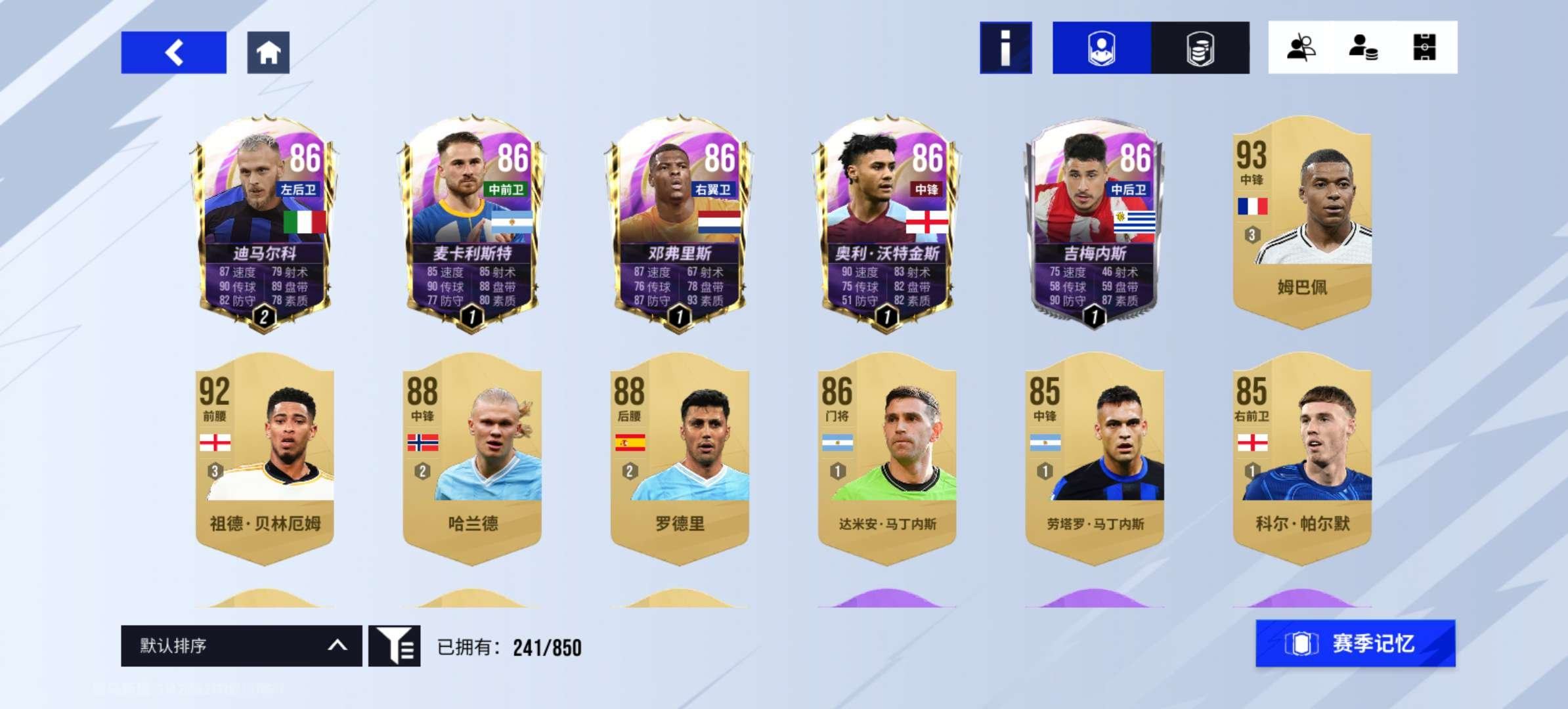This screenshot has height=709, width=1568.
Task: Go back with the left arrow button
Action: pyautogui.click(x=173, y=53)
